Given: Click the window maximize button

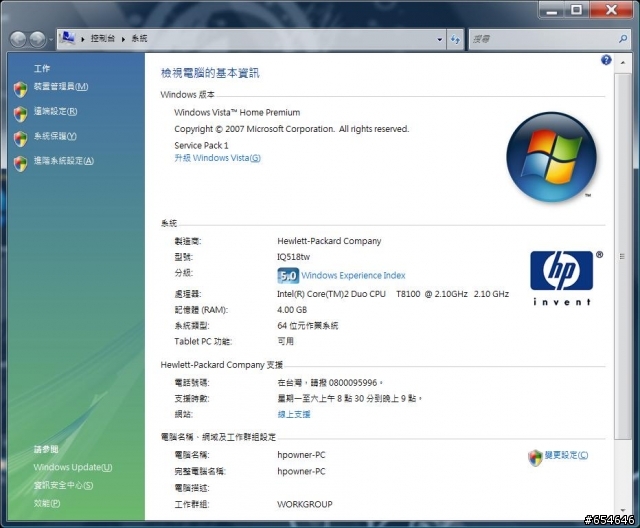Looking at the screenshot, I should coord(576,10).
